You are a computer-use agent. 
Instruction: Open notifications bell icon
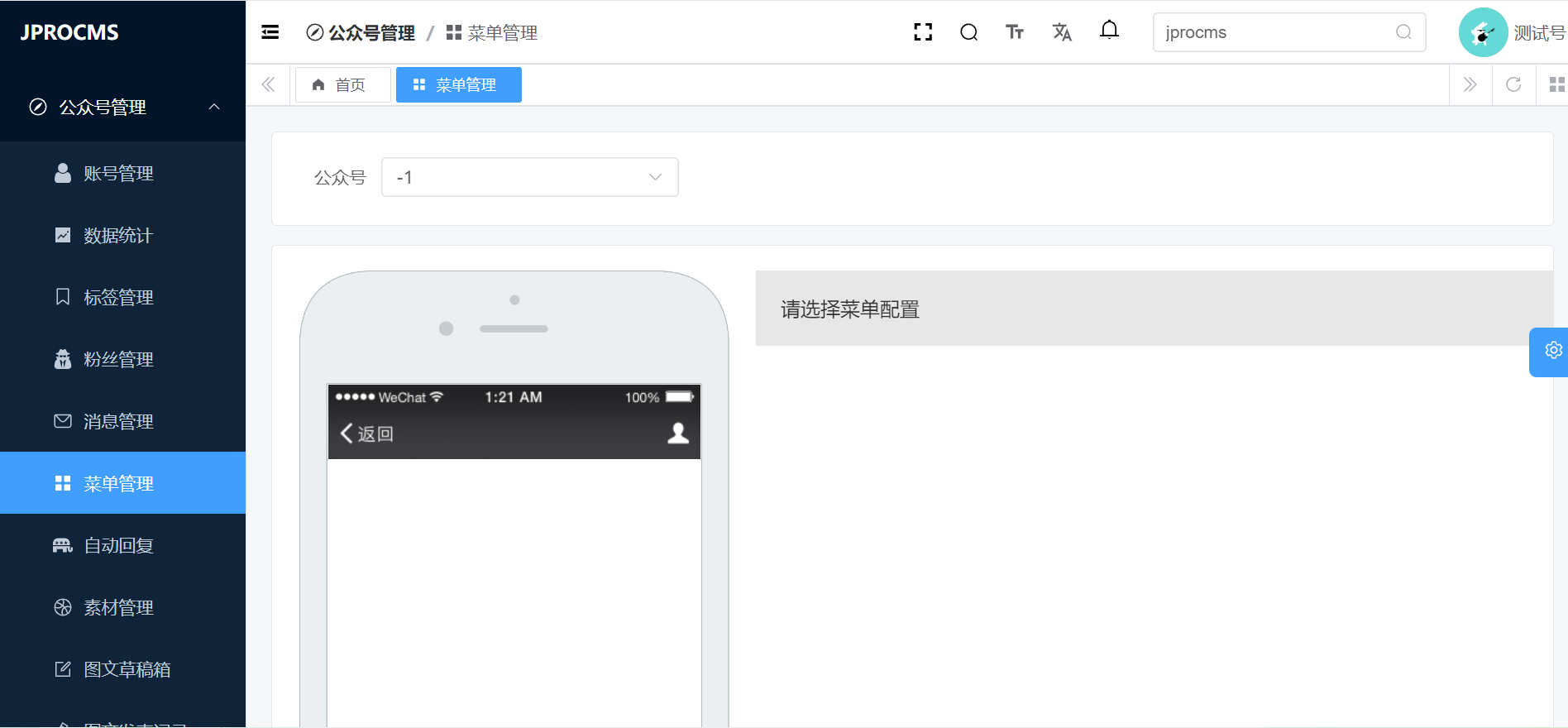[1109, 31]
